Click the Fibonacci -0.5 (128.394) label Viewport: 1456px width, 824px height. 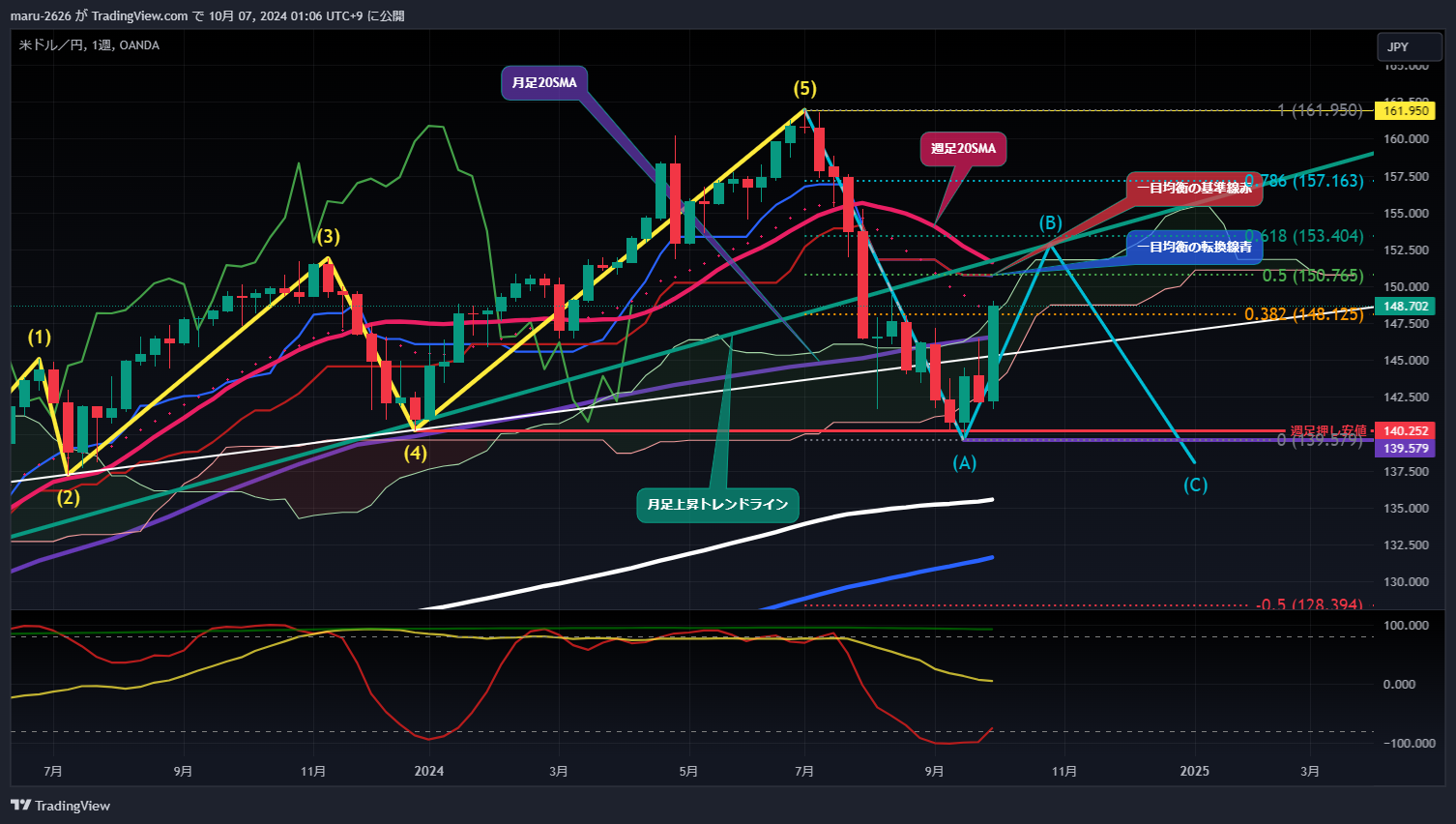(x=1309, y=604)
